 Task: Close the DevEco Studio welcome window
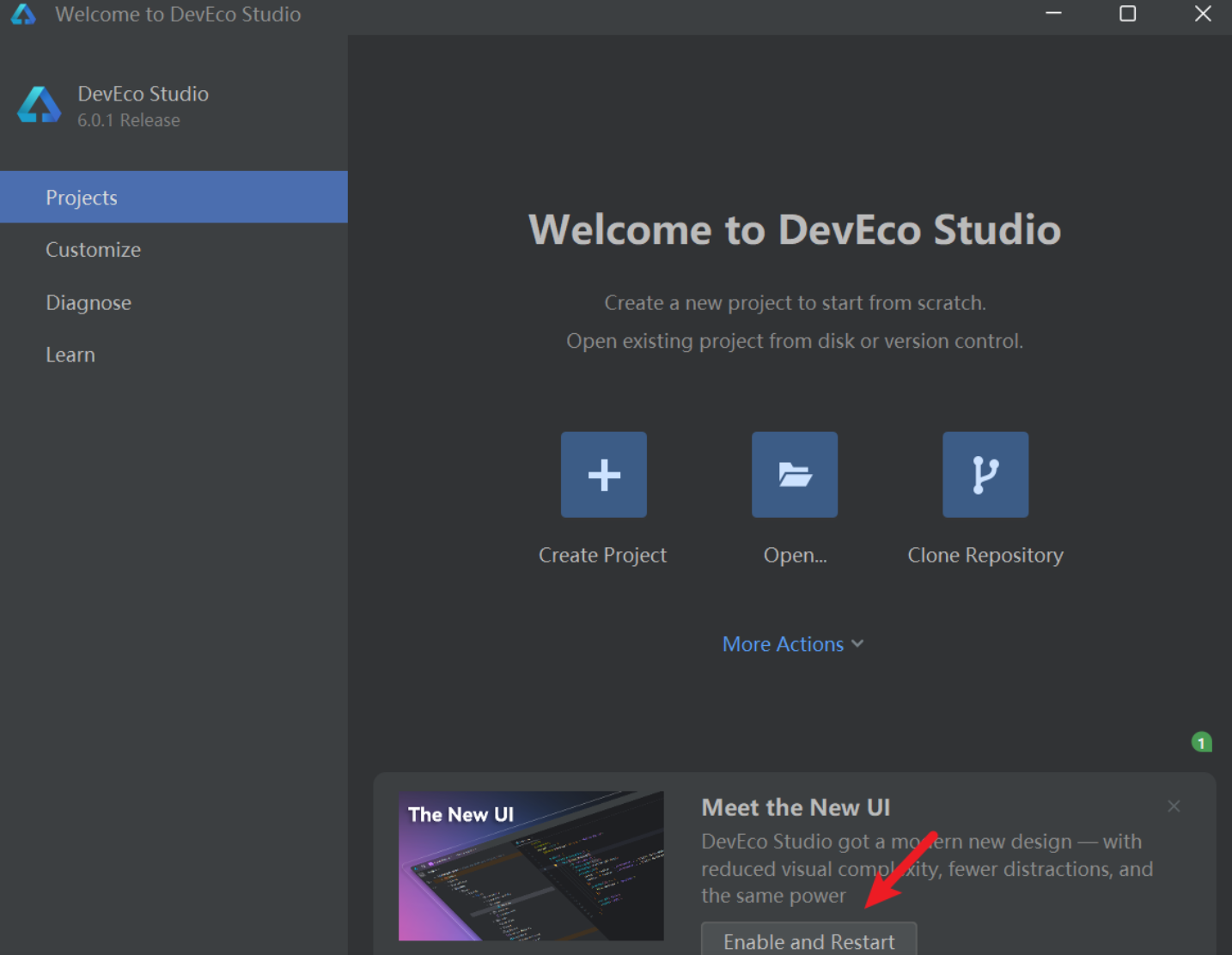coord(1203,14)
